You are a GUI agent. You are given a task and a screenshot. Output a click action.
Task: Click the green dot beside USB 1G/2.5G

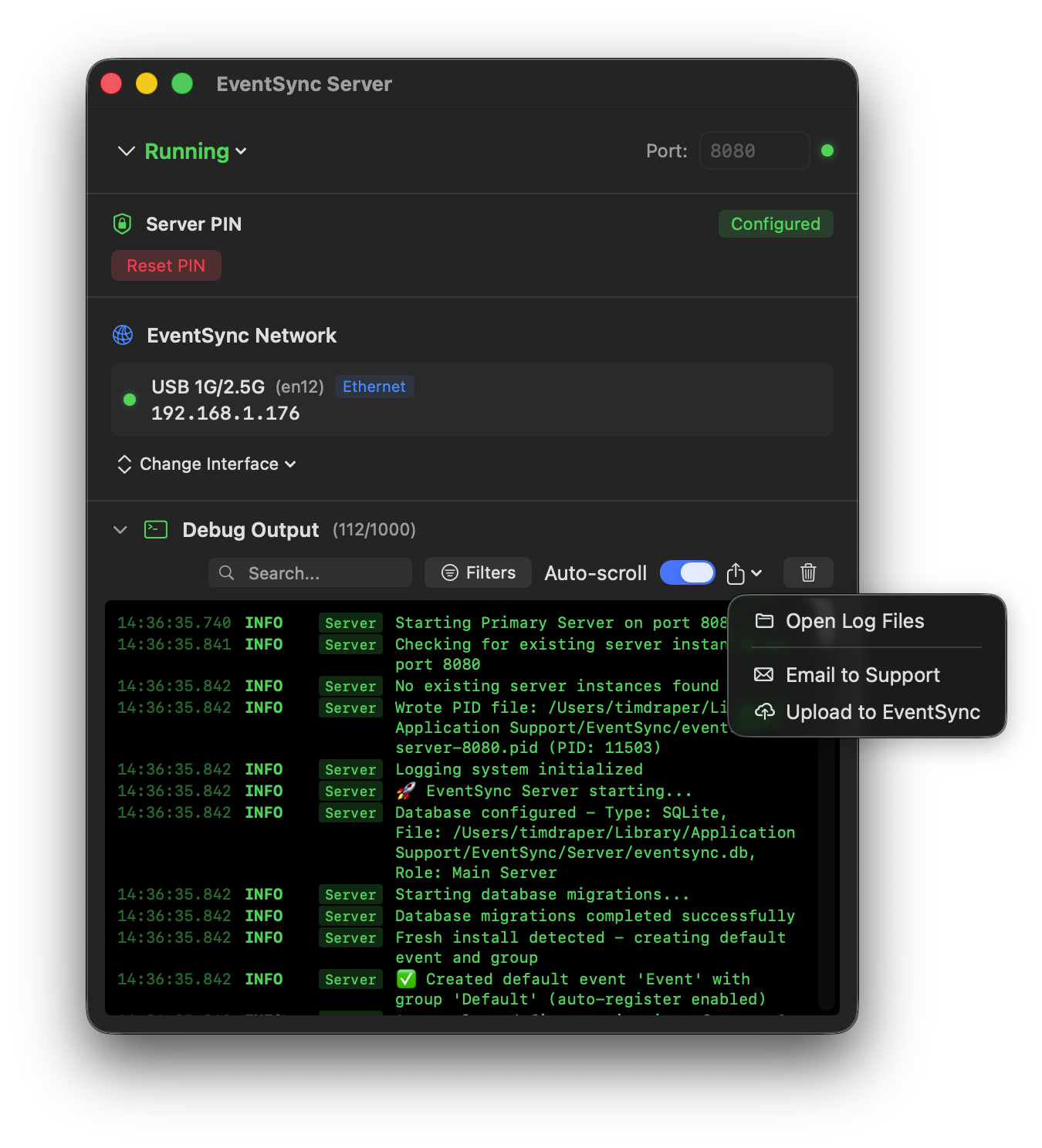pyautogui.click(x=130, y=400)
